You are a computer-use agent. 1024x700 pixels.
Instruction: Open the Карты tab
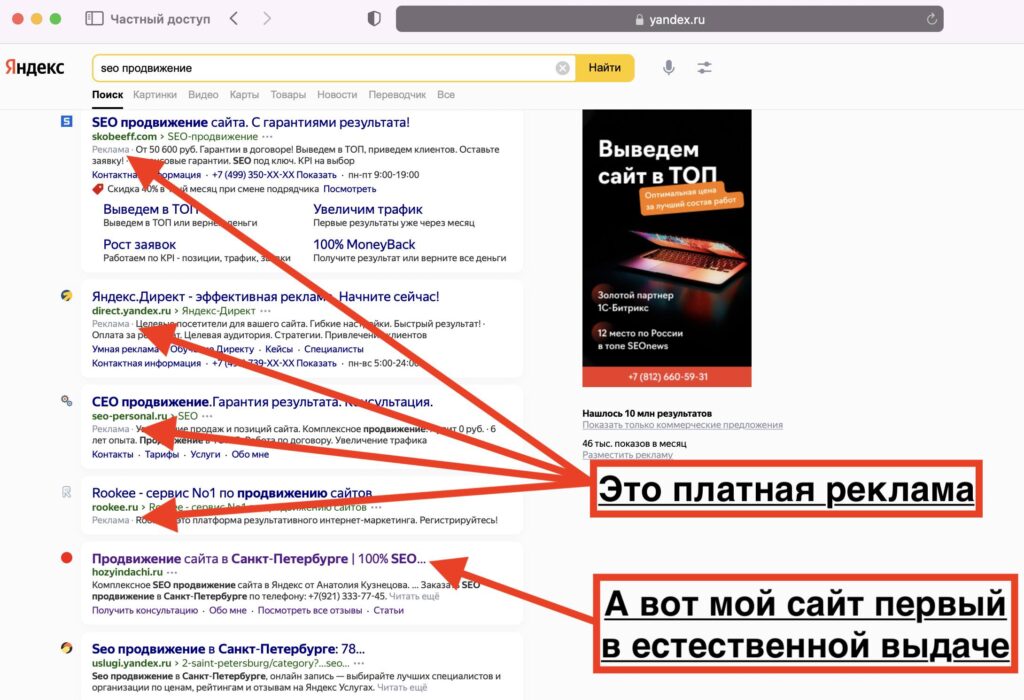(x=244, y=95)
